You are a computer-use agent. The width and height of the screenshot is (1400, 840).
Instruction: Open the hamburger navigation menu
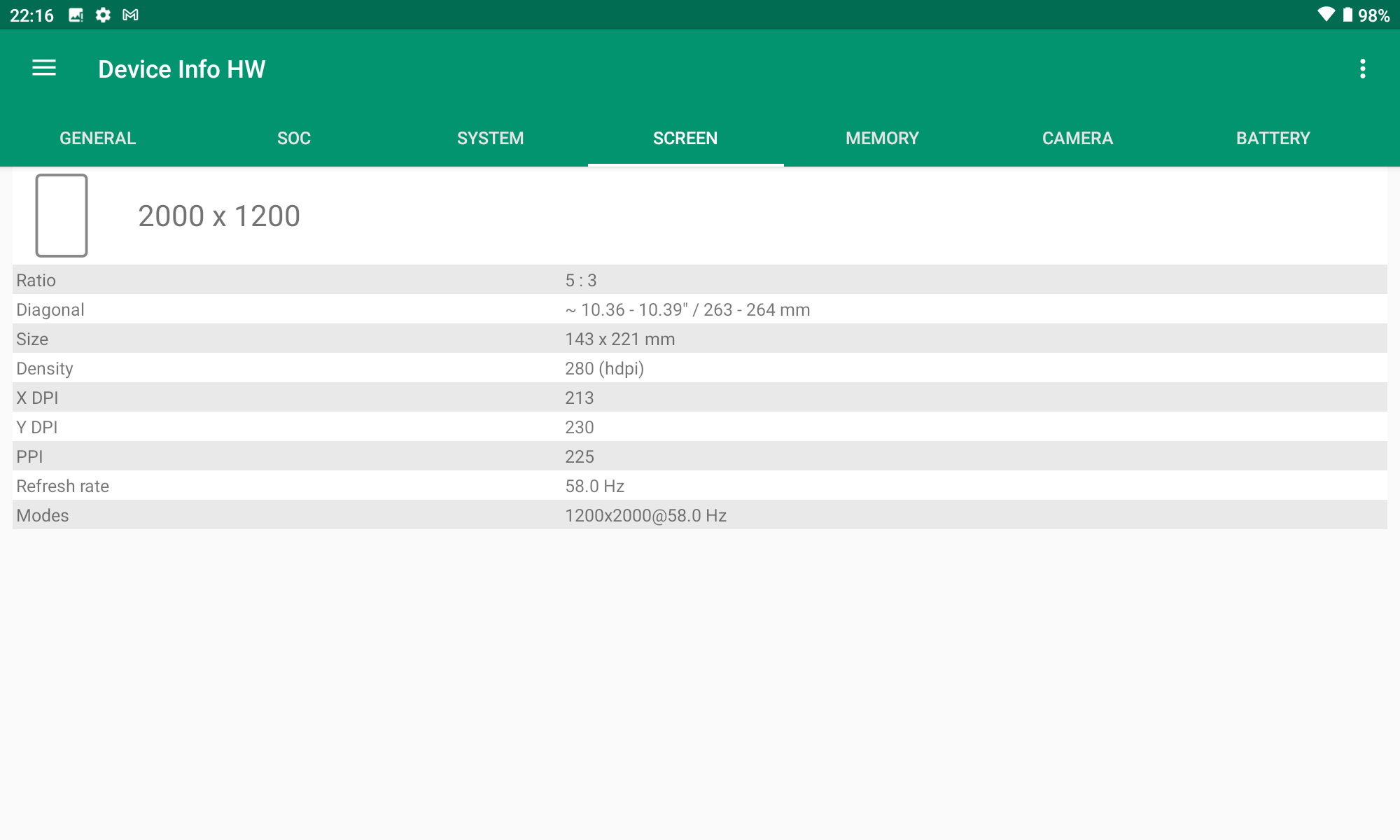[x=44, y=68]
